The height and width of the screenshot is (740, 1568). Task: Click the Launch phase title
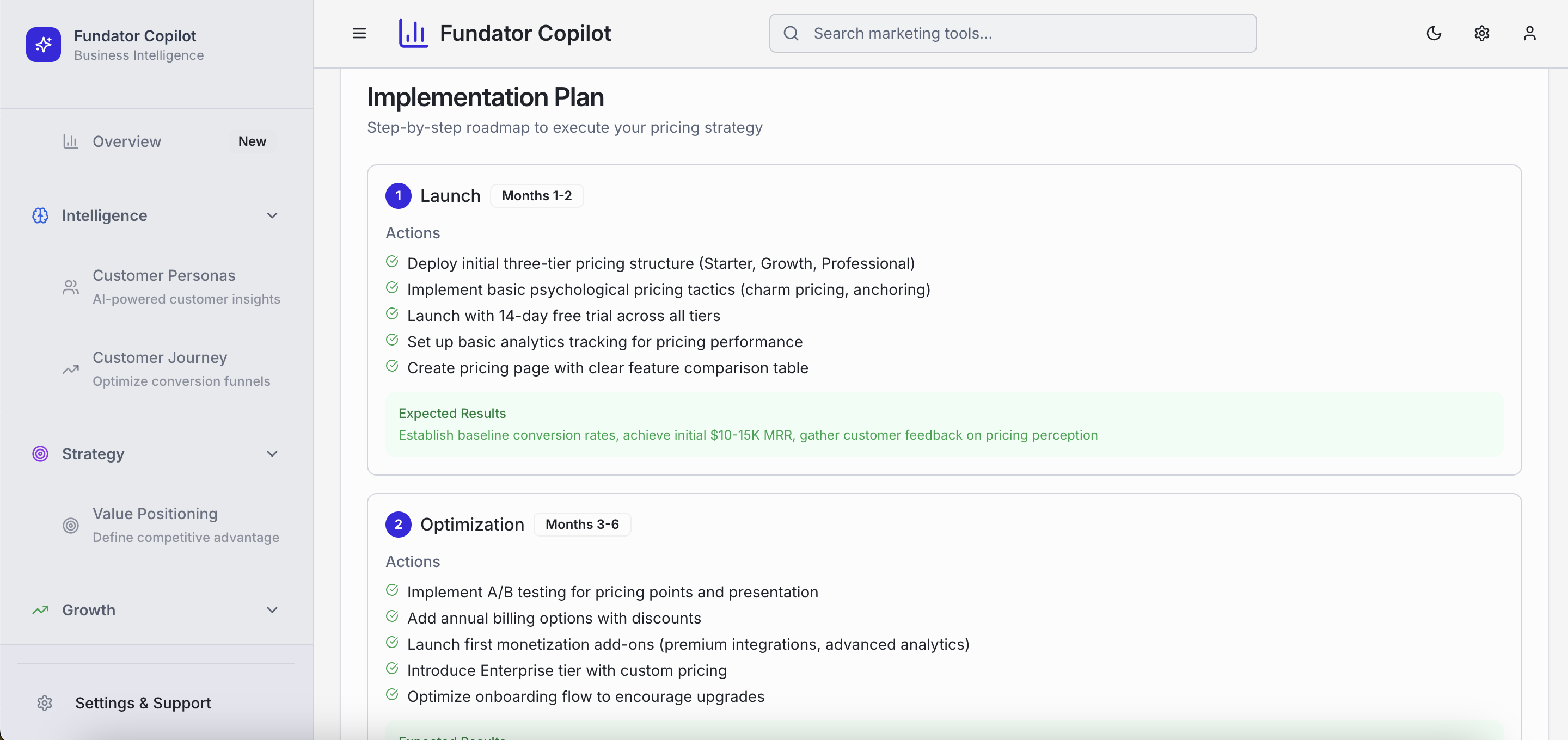(x=450, y=196)
